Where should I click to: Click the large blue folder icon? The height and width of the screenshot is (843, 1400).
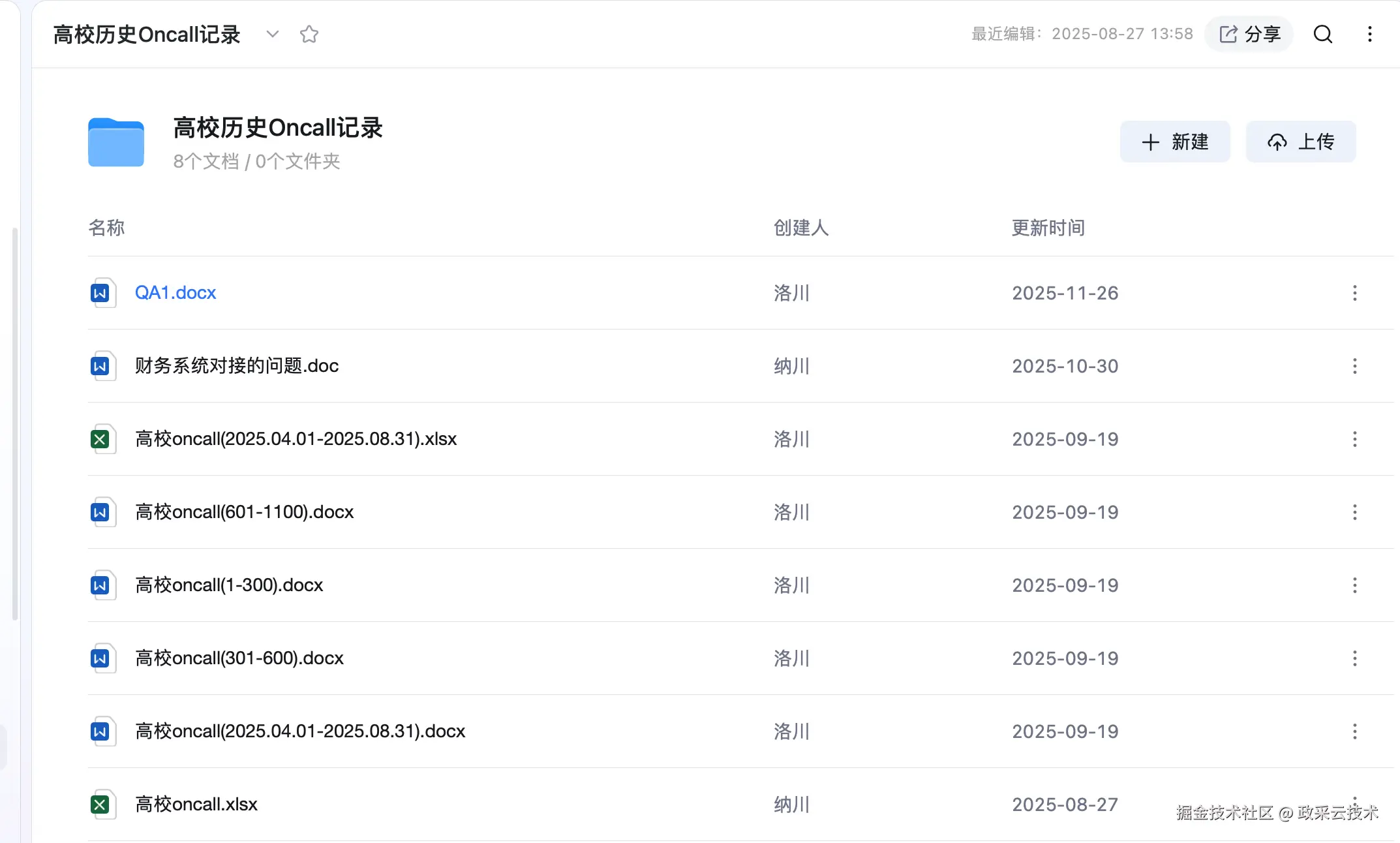(116, 142)
